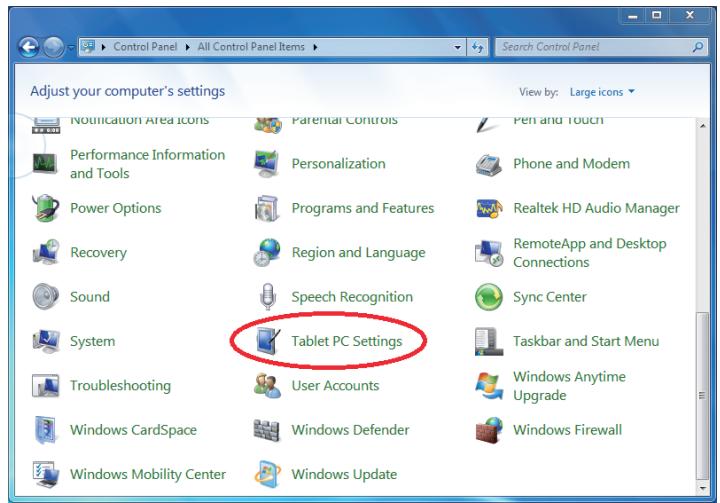Image resolution: width=720 pixels, height=503 pixels.
Task: Click the Personalization monitor icon
Action: click(267, 164)
